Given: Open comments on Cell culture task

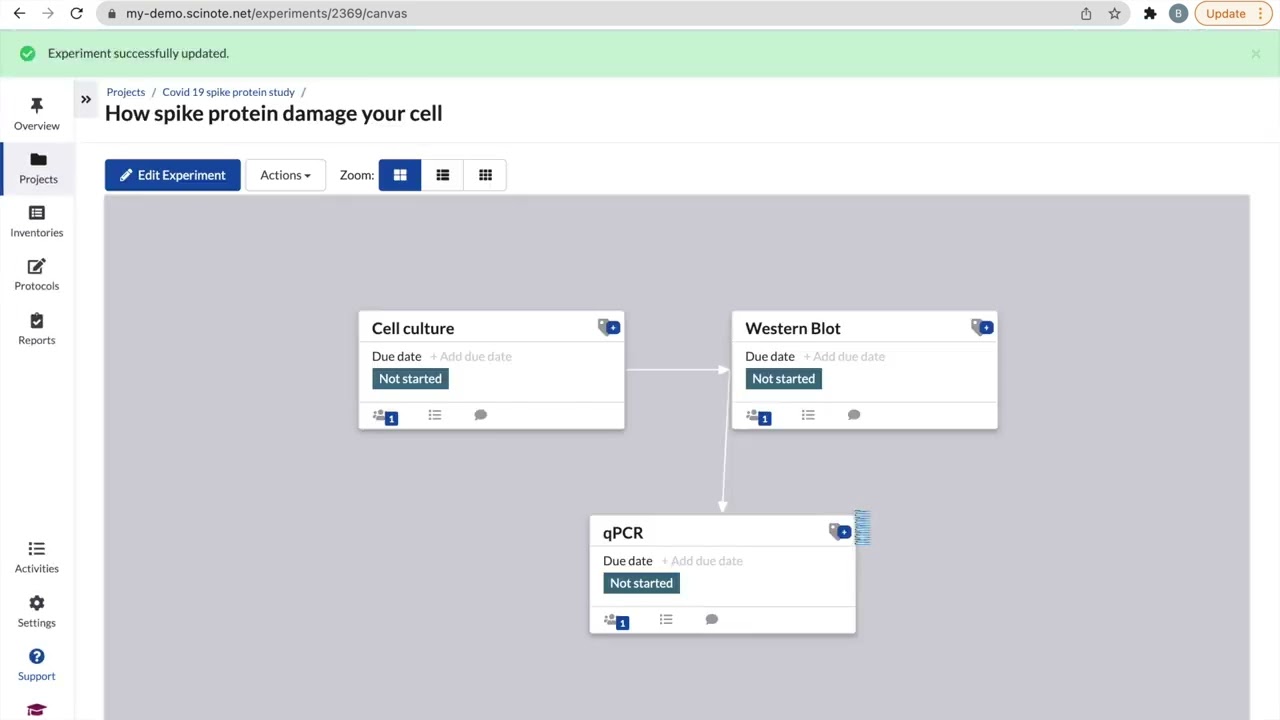Looking at the screenshot, I should (x=481, y=415).
